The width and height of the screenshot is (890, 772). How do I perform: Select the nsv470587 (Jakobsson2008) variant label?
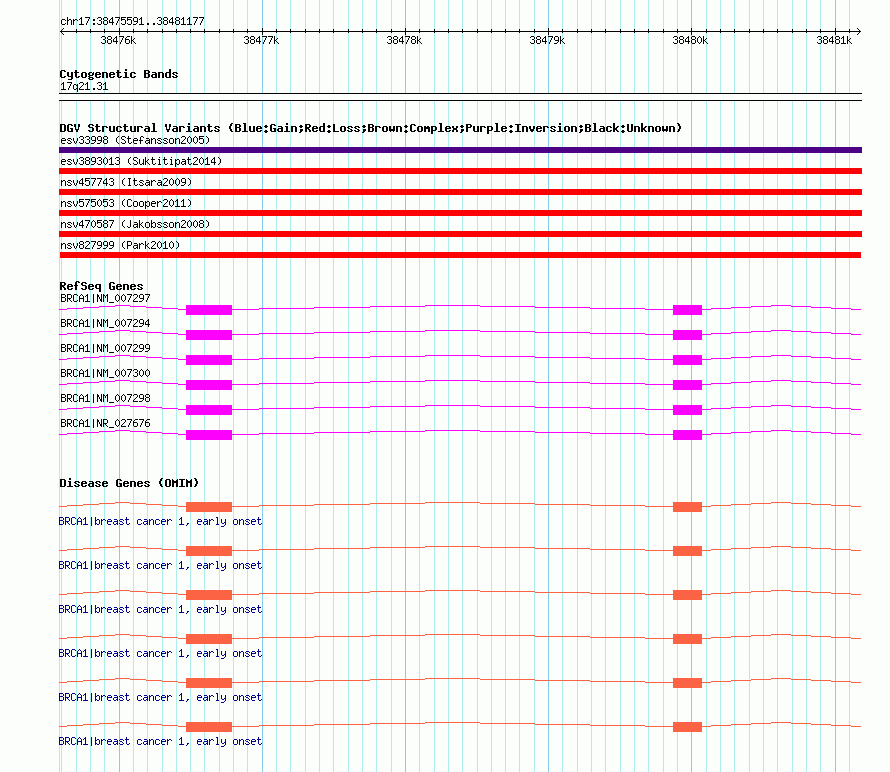pos(135,224)
